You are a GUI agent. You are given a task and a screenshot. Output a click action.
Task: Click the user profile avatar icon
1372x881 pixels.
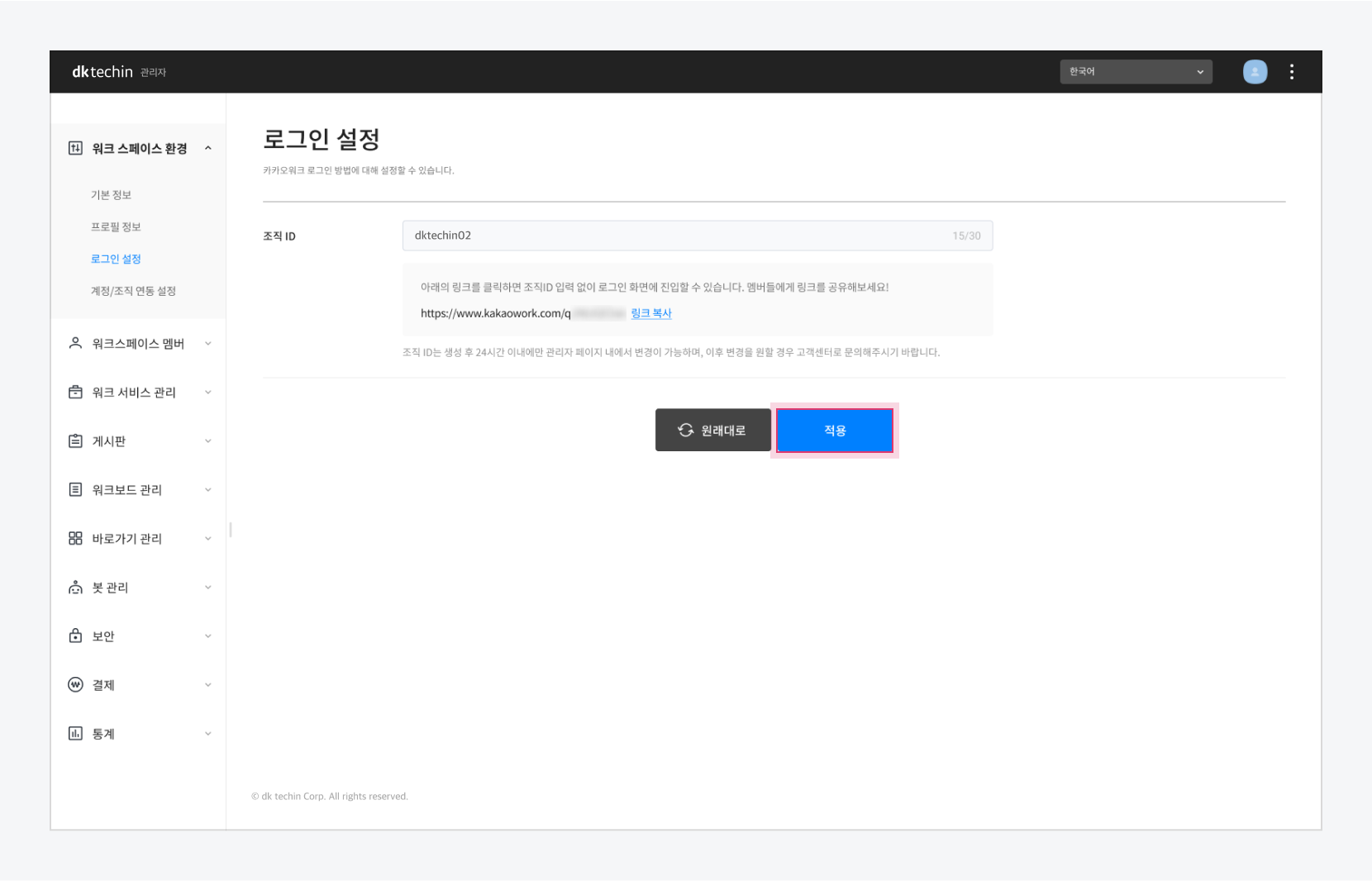pos(1255,72)
